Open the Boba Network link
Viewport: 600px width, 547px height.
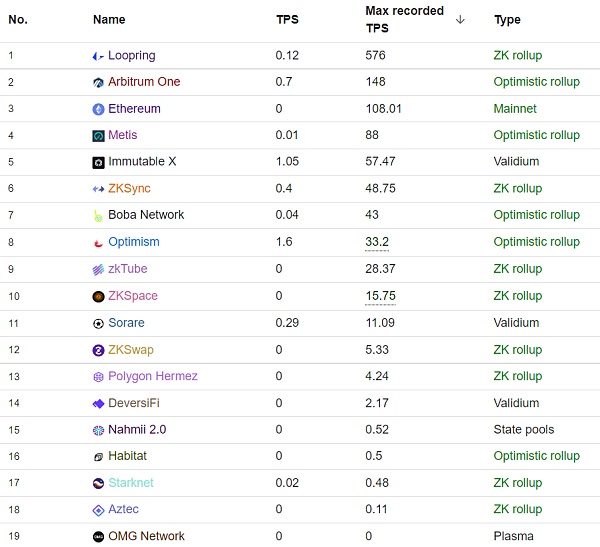pos(146,215)
